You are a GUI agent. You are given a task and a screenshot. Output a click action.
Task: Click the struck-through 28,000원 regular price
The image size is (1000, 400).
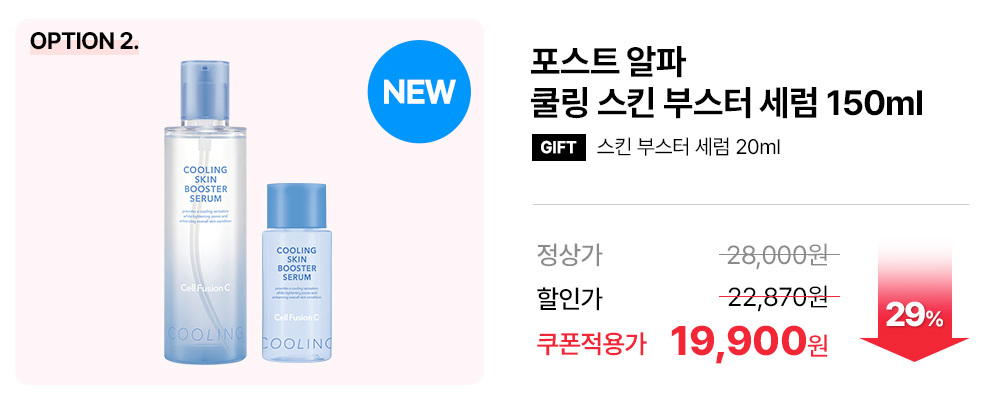(778, 256)
